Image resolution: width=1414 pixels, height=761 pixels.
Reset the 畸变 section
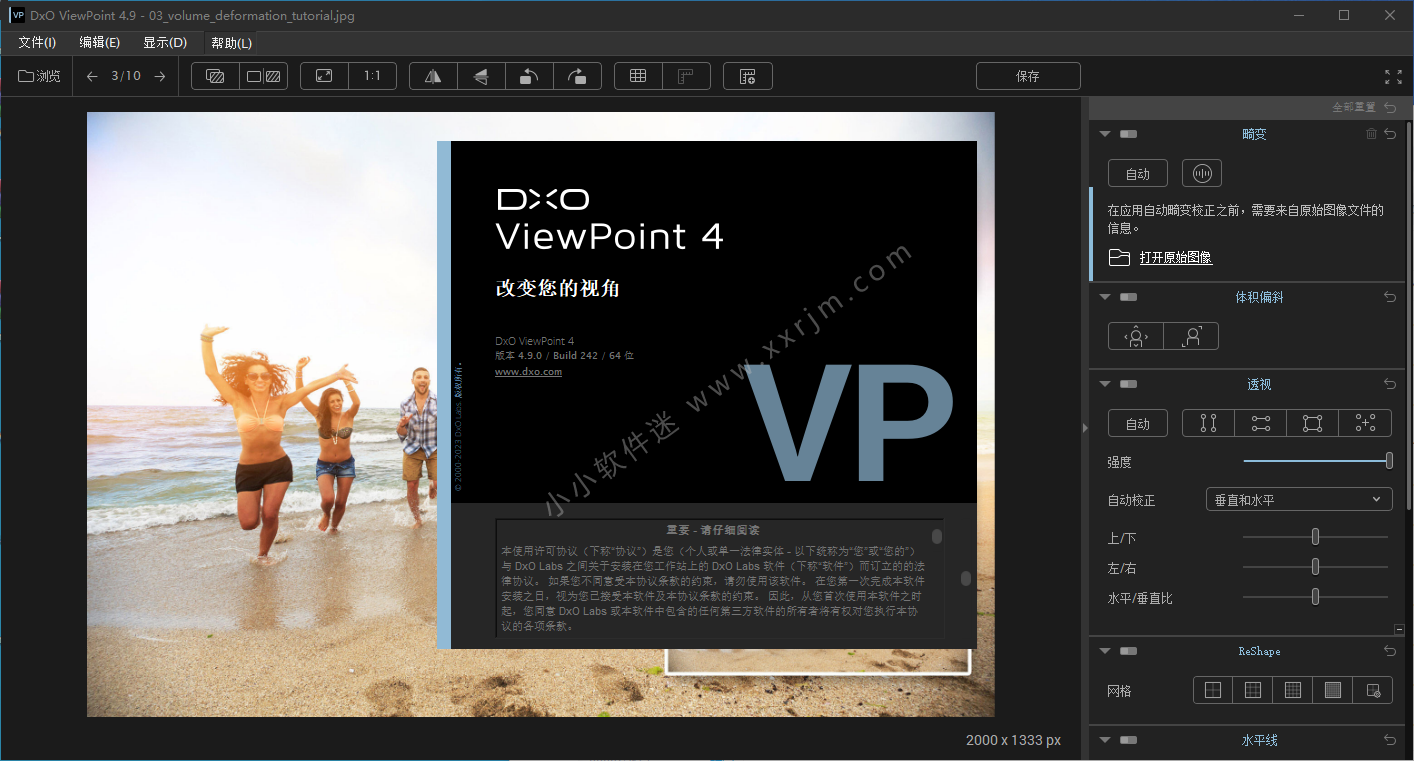[1390, 134]
